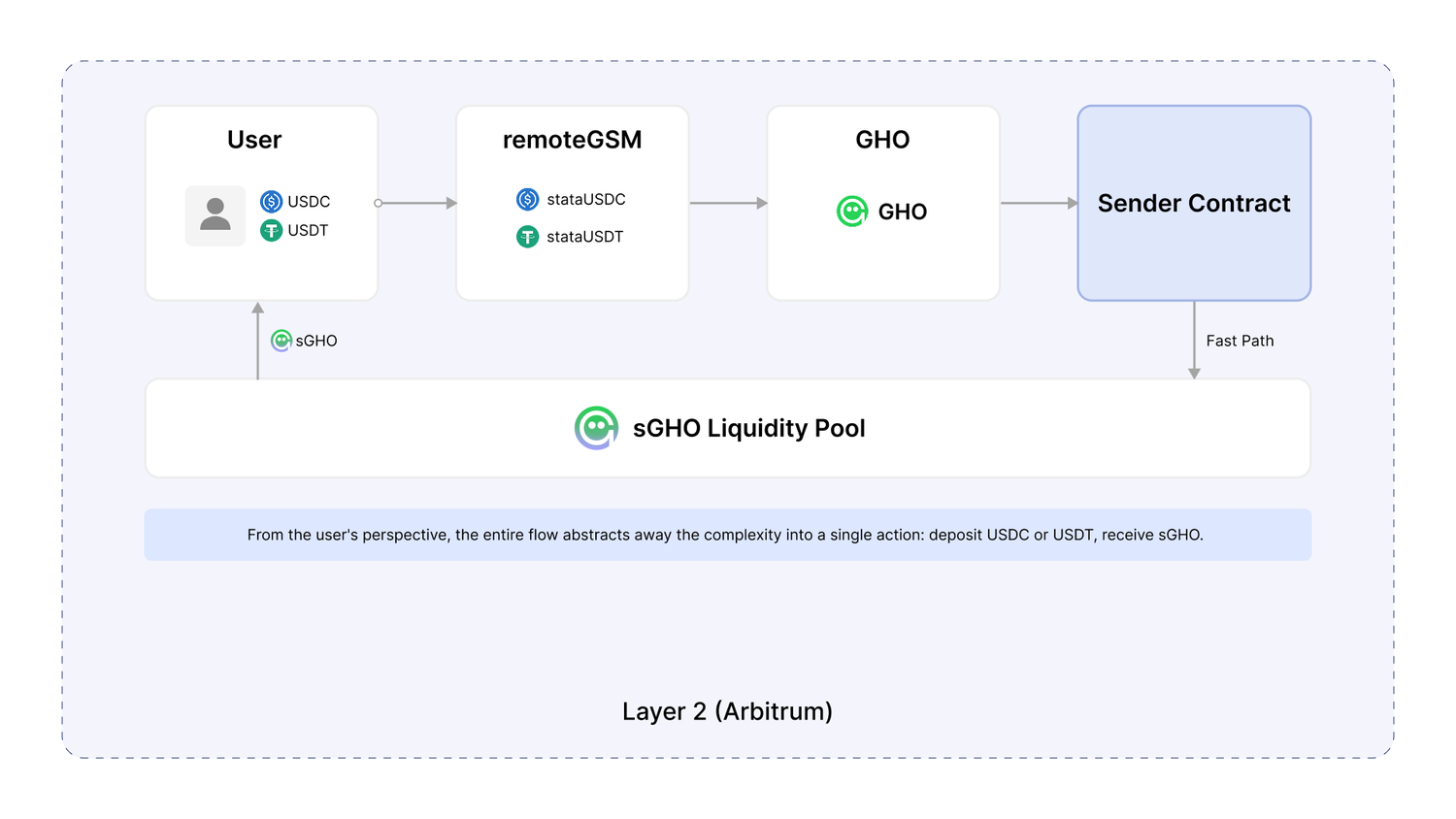Click the Fast Path label
The height and width of the screenshot is (819, 1456).
(1240, 341)
